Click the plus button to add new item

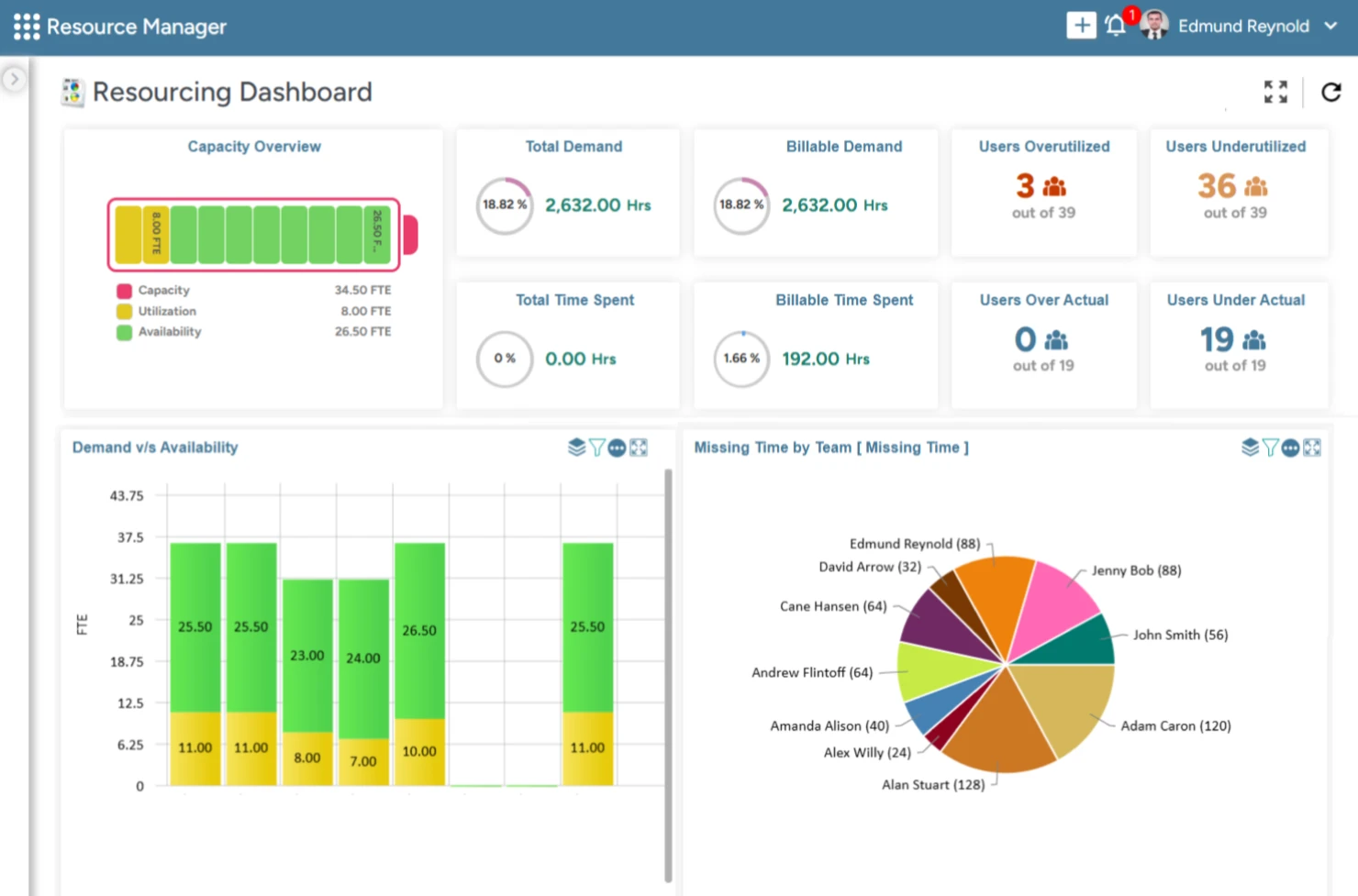(1081, 25)
